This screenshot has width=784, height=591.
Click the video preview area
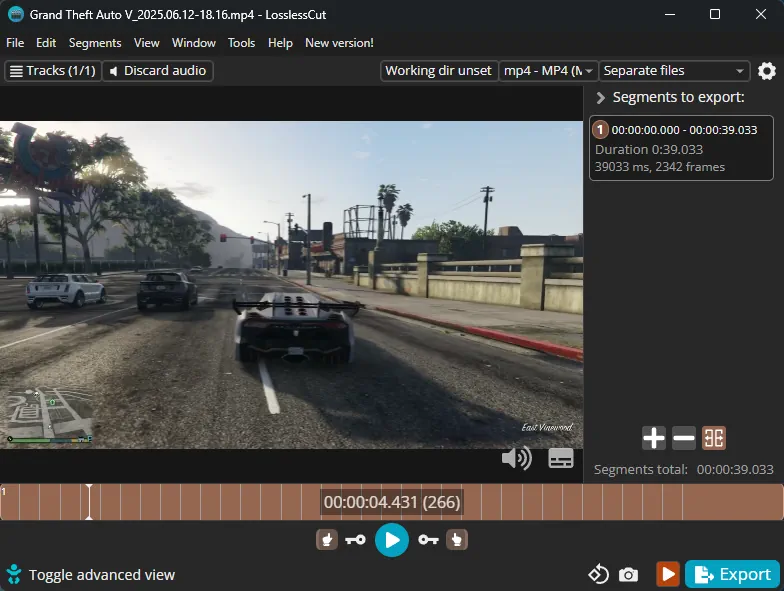click(x=292, y=284)
